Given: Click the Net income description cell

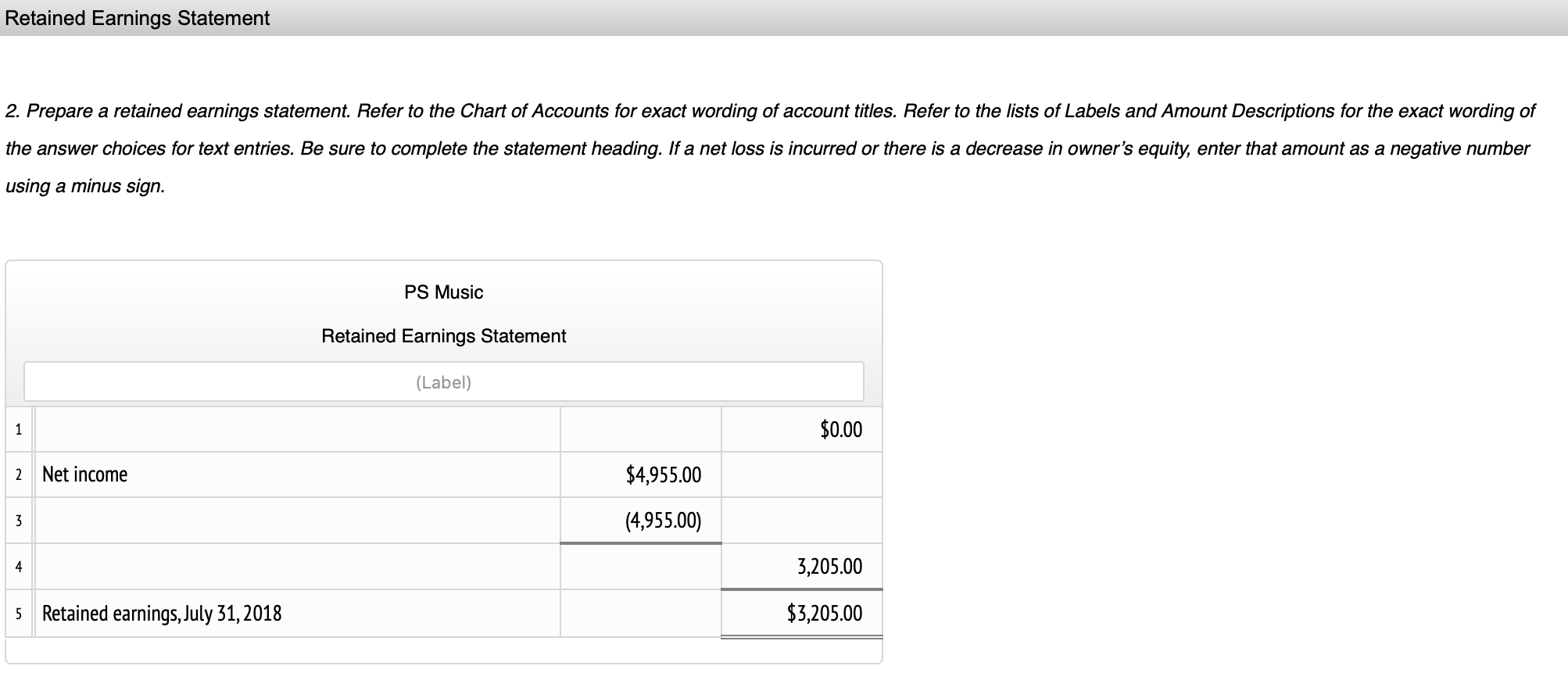Looking at the screenshot, I should click(297, 474).
